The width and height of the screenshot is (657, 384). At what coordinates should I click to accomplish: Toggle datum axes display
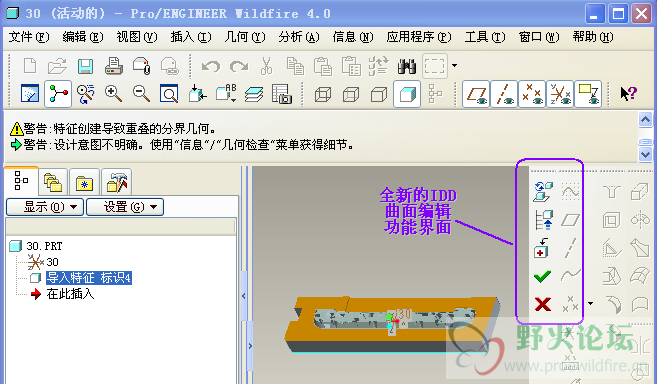(x=504, y=94)
